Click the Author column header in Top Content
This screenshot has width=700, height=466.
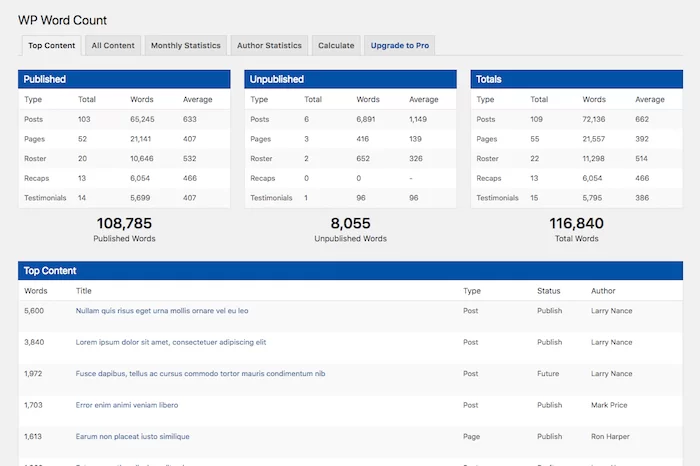click(605, 291)
